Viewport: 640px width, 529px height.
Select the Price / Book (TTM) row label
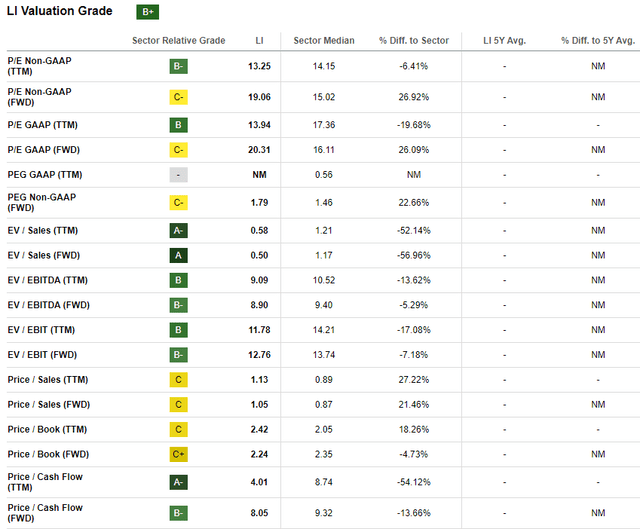point(47,429)
